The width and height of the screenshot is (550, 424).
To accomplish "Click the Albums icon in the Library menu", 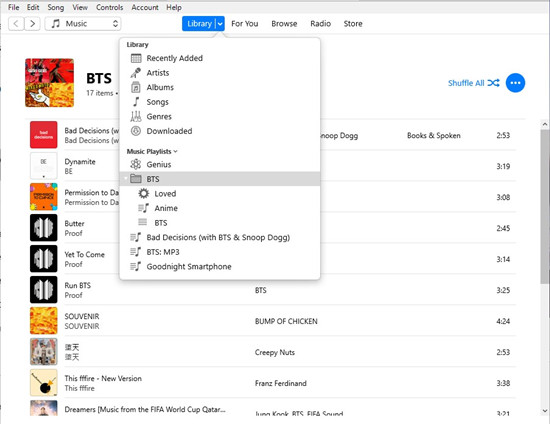I will coord(136,87).
